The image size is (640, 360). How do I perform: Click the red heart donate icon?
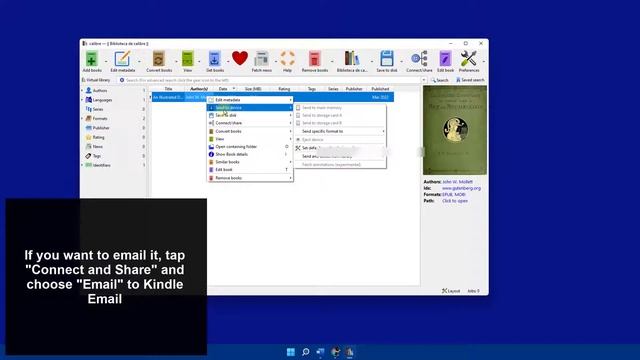click(x=240, y=58)
